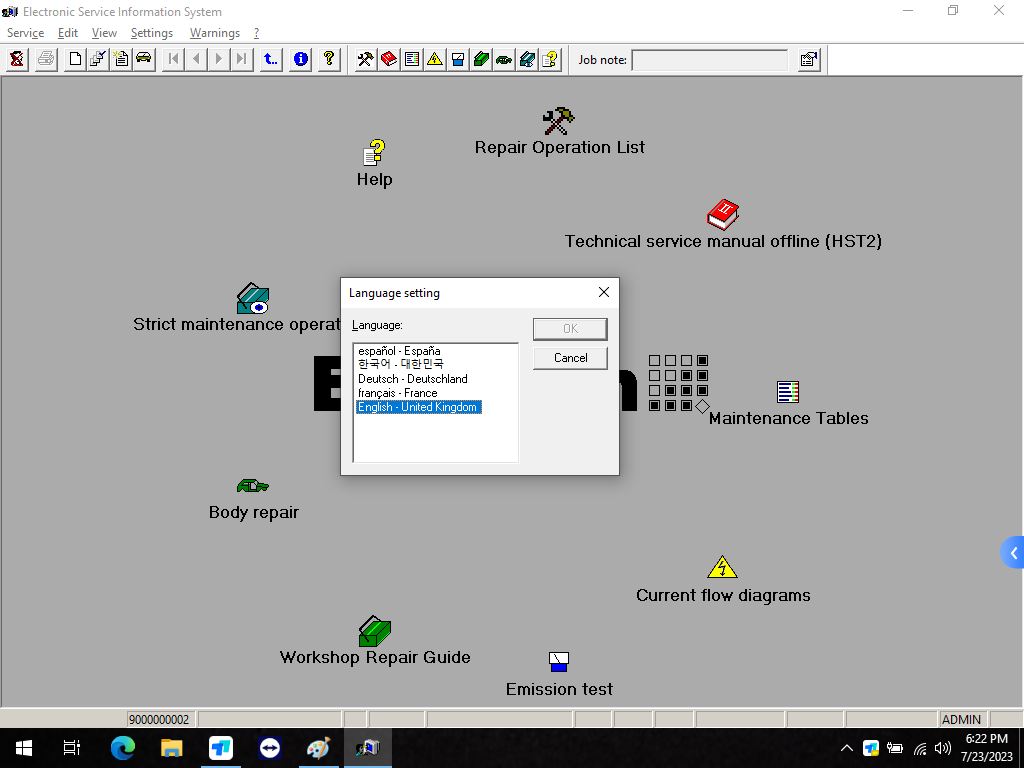This screenshot has height=768, width=1024.
Task: Click the blue info toolbar button
Action: coord(300,59)
